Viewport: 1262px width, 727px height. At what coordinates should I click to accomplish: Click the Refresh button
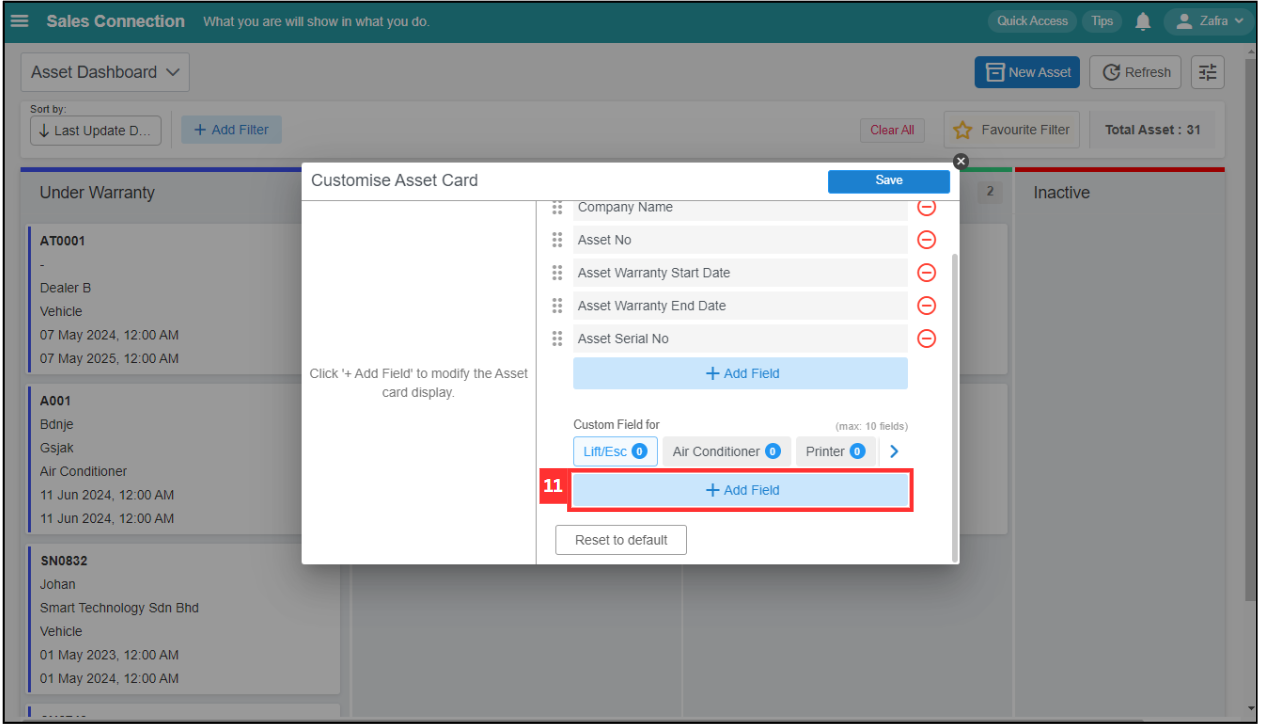(x=1136, y=72)
